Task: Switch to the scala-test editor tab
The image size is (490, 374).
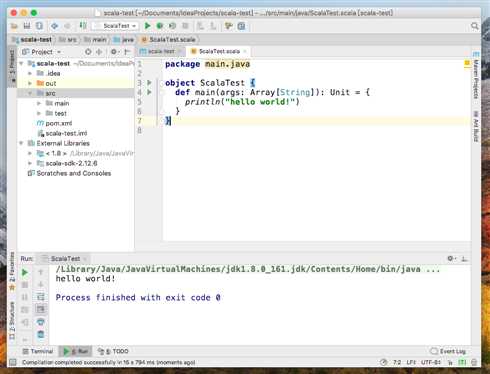Action: (x=157, y=51)
